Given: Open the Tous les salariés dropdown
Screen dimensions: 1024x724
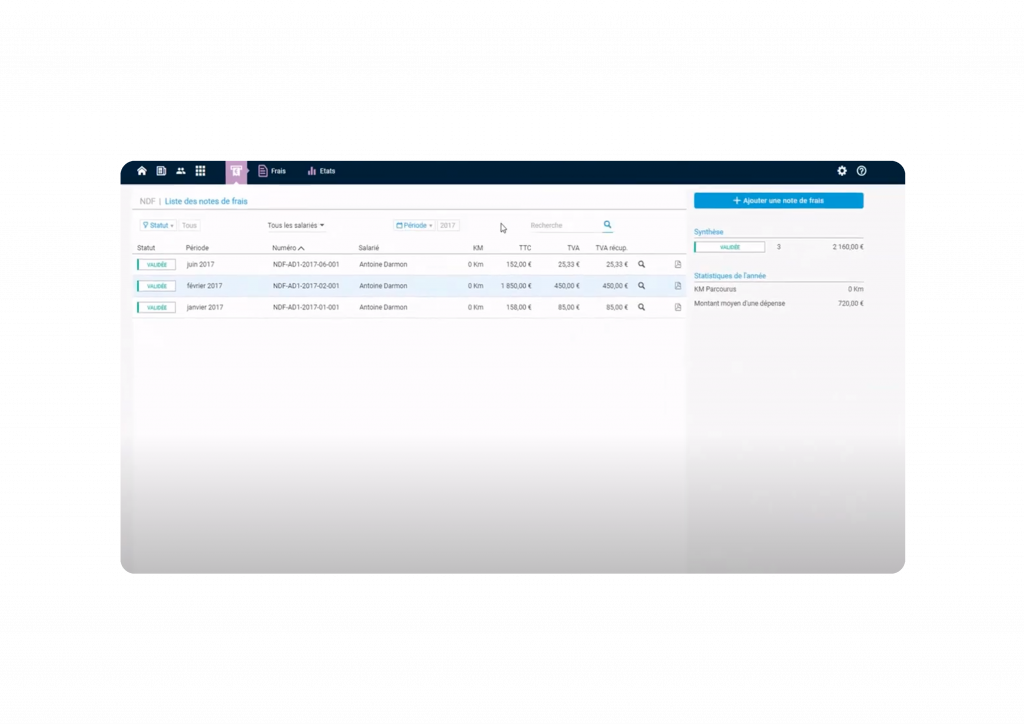Looking at the screenshot, I should pyautogui.click(x=296, y=226).
